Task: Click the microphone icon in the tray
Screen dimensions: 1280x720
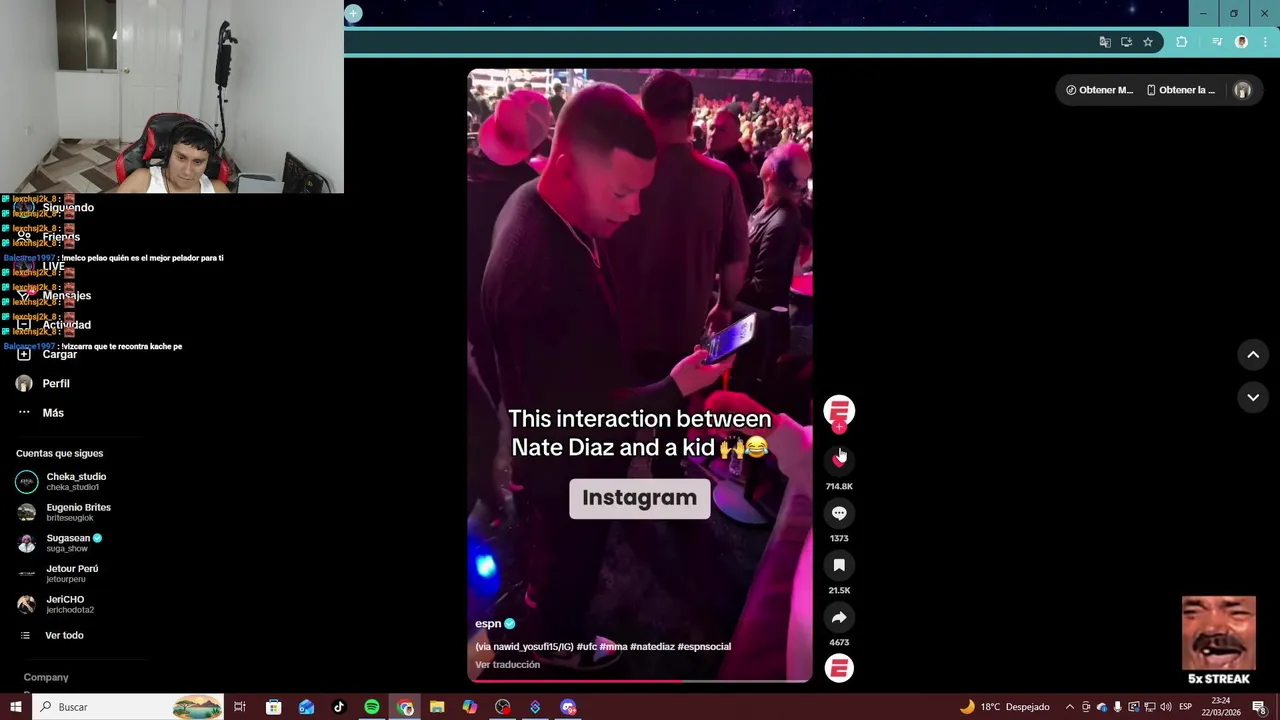Action: pyautogui.click(x=1117, y=707)
